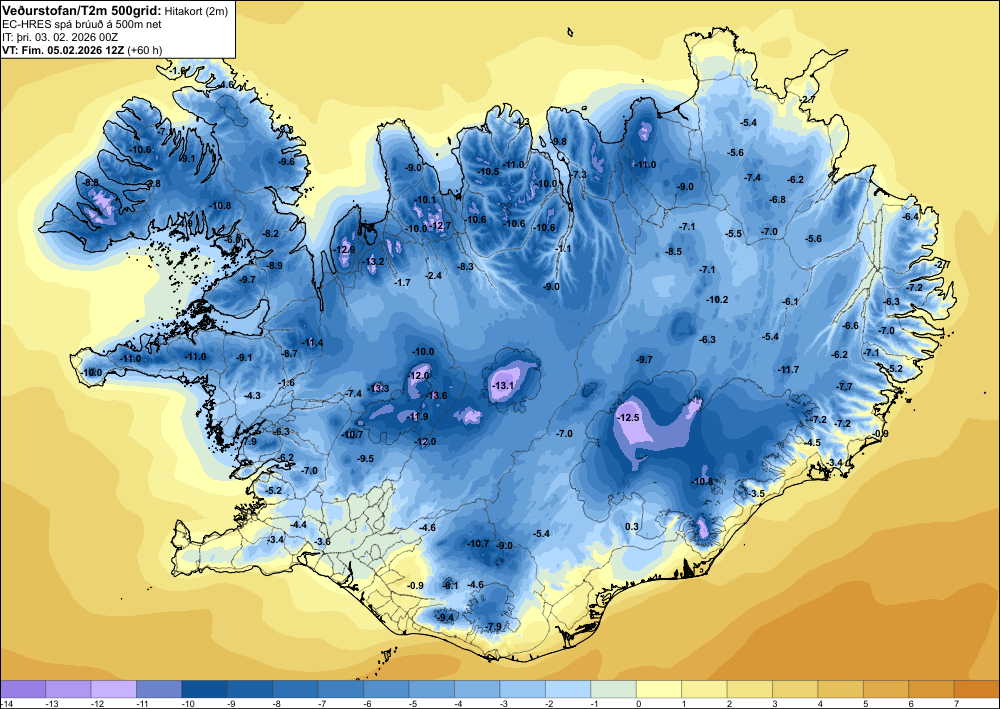
Task: Pick the legend swatch between -5 and -4
Action: point(431,689)
